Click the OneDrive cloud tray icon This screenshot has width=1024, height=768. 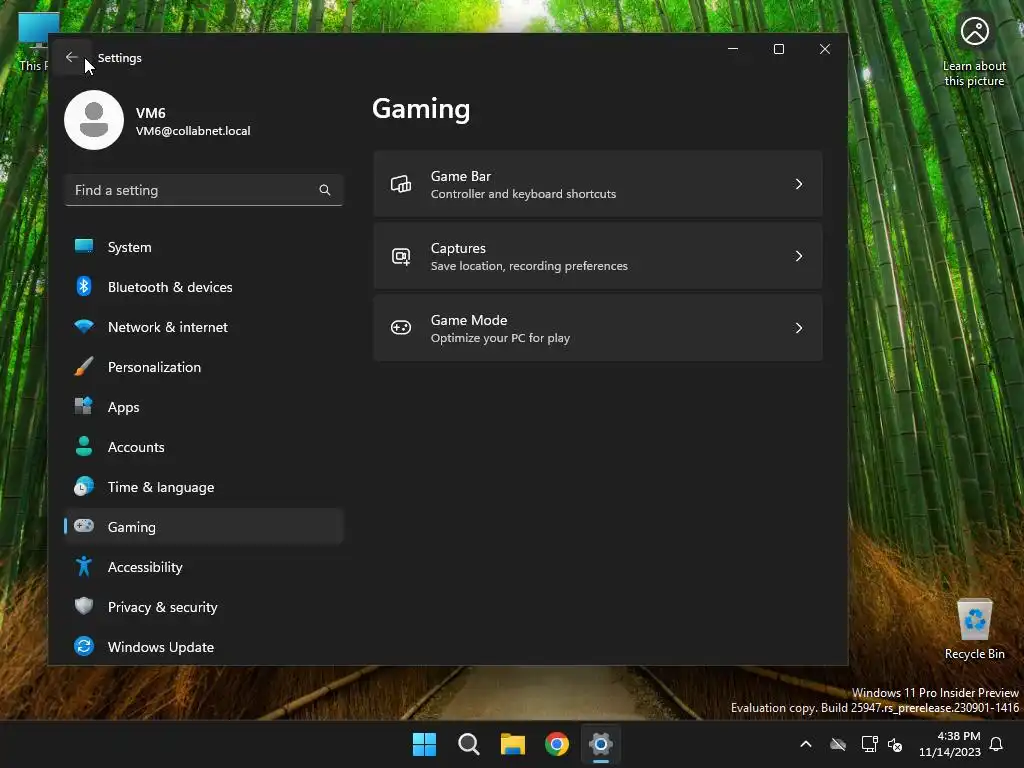[x=838, y=744]
